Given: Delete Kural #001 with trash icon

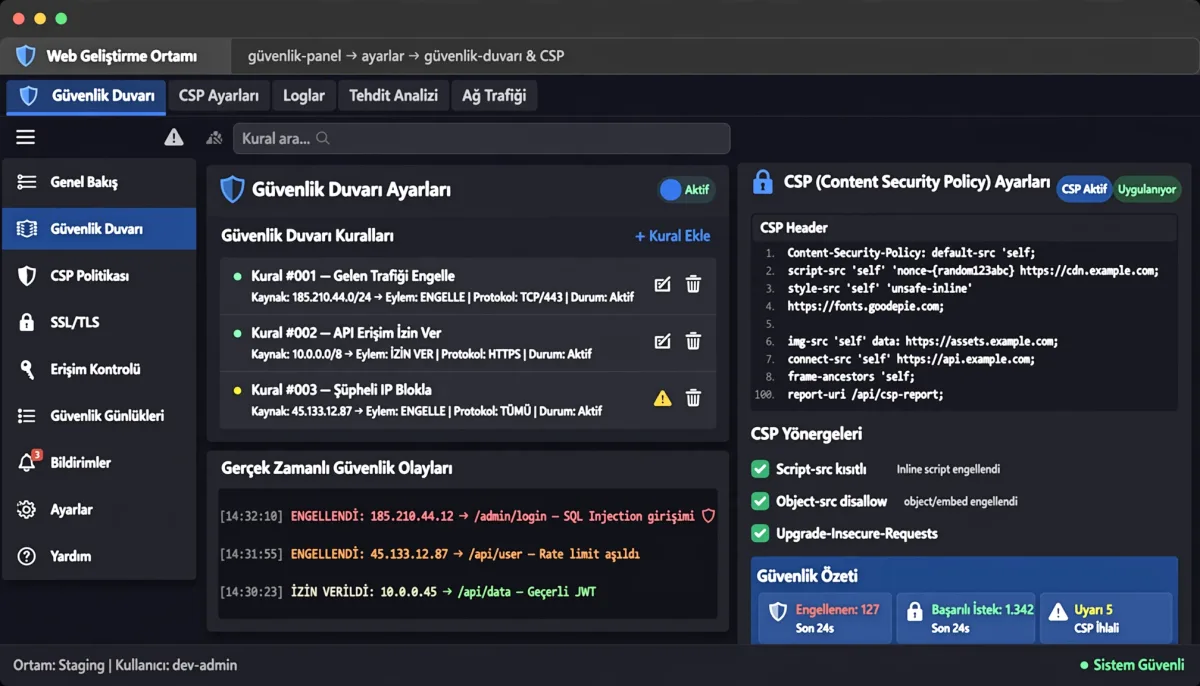Looking at the screenshot, I should [693, 285].
